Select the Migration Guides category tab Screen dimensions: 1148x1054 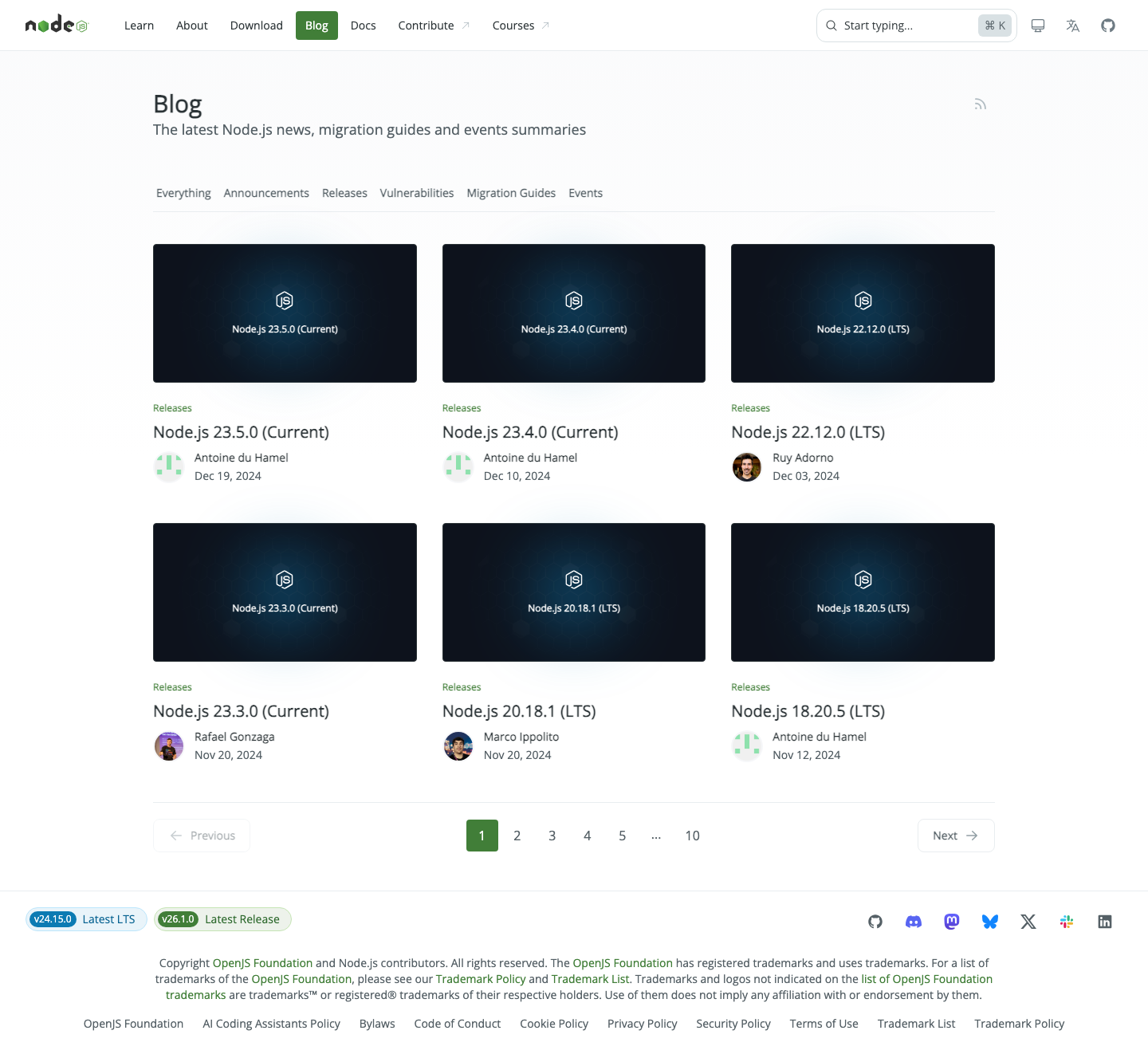(x=511, y=193)
